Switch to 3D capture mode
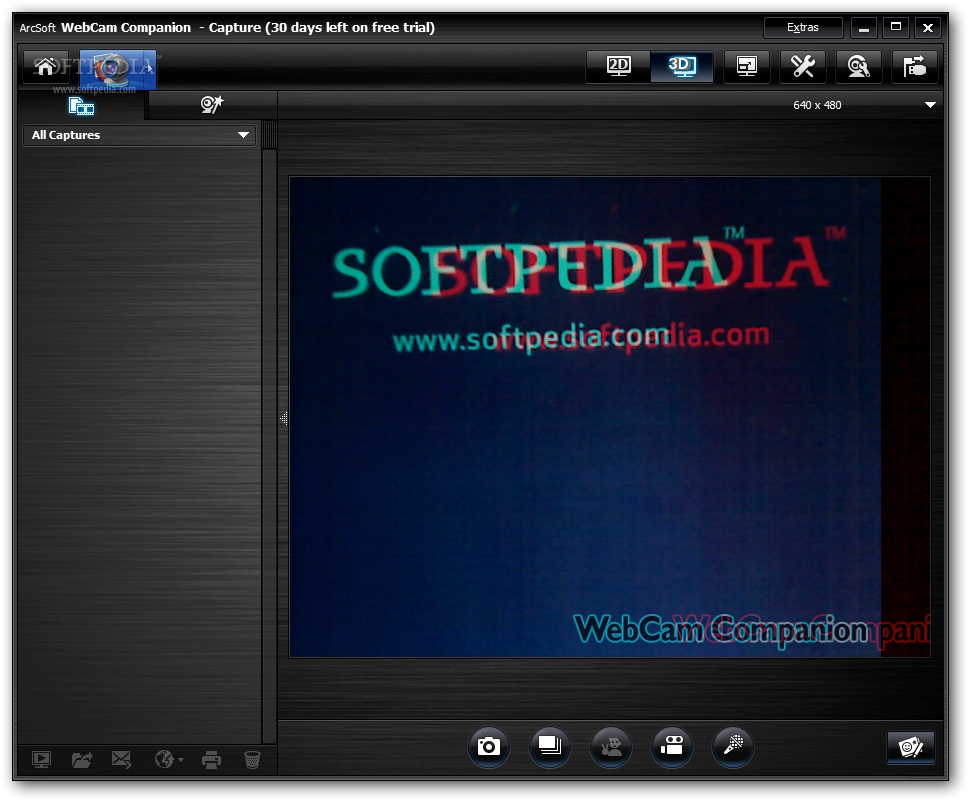Viewport: 969px width, 801px height. click(682, 66)
